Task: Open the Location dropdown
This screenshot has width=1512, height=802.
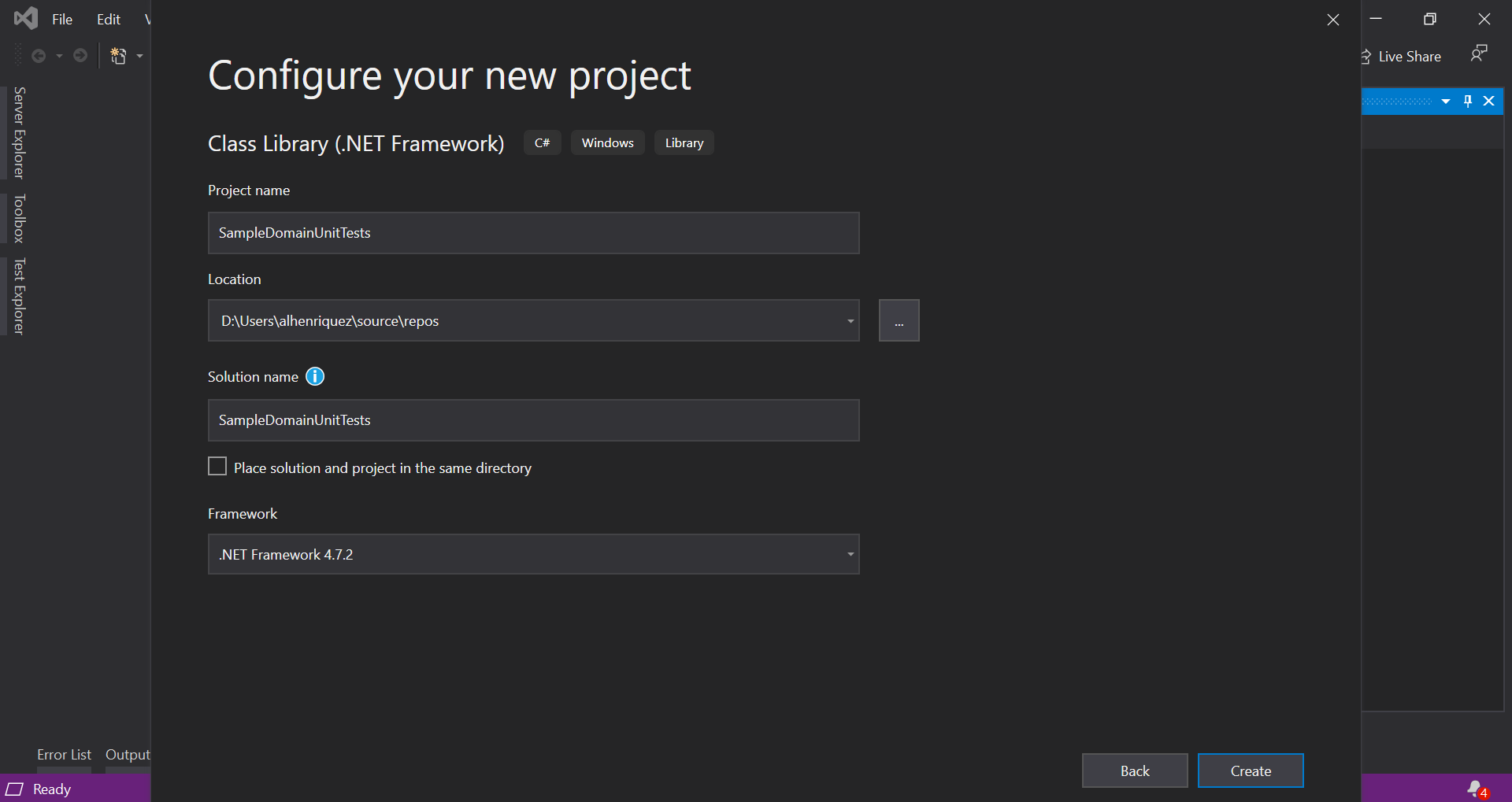Action: 849,320
